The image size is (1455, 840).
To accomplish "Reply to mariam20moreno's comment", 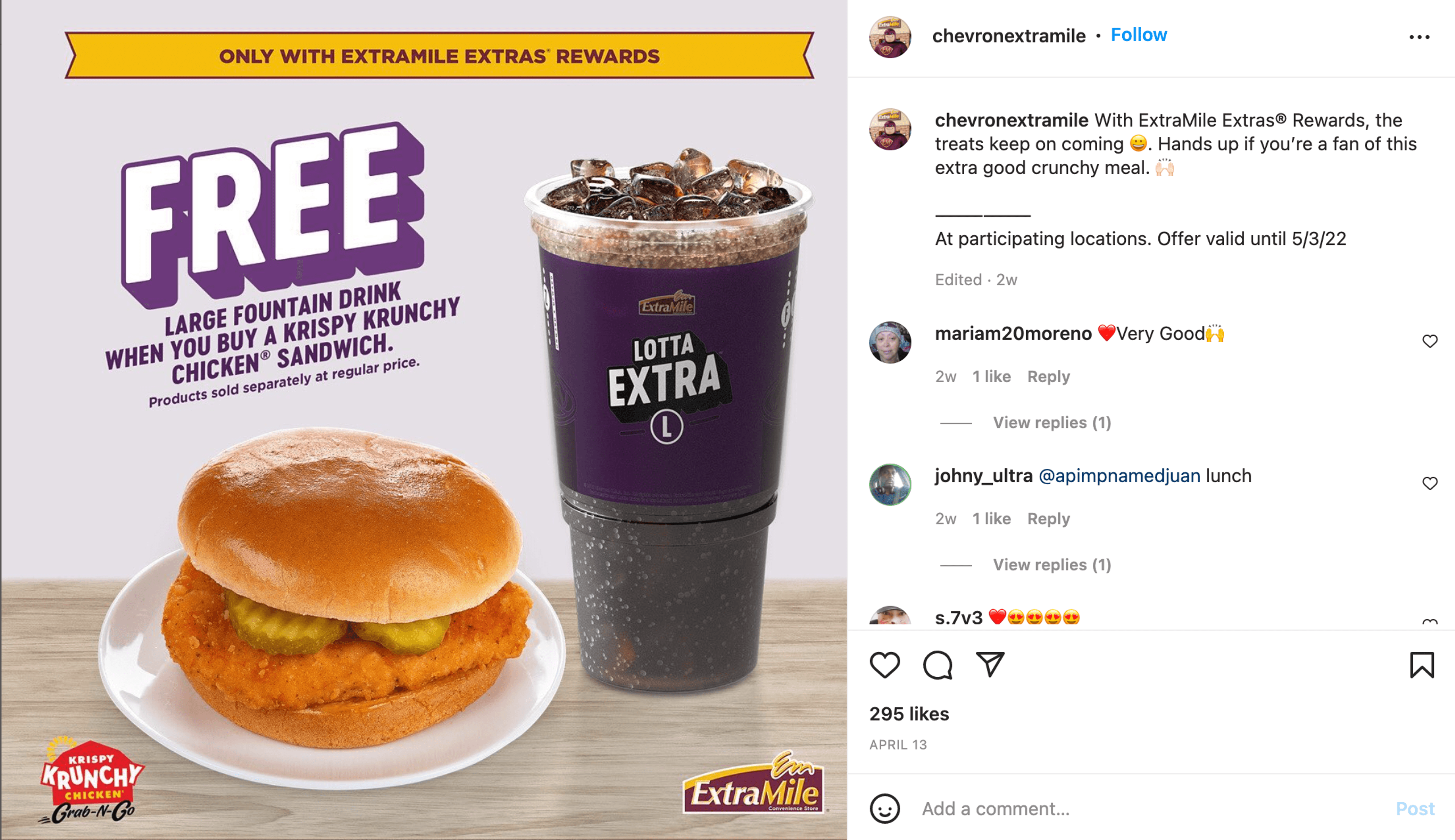I will coord(1048,376).
